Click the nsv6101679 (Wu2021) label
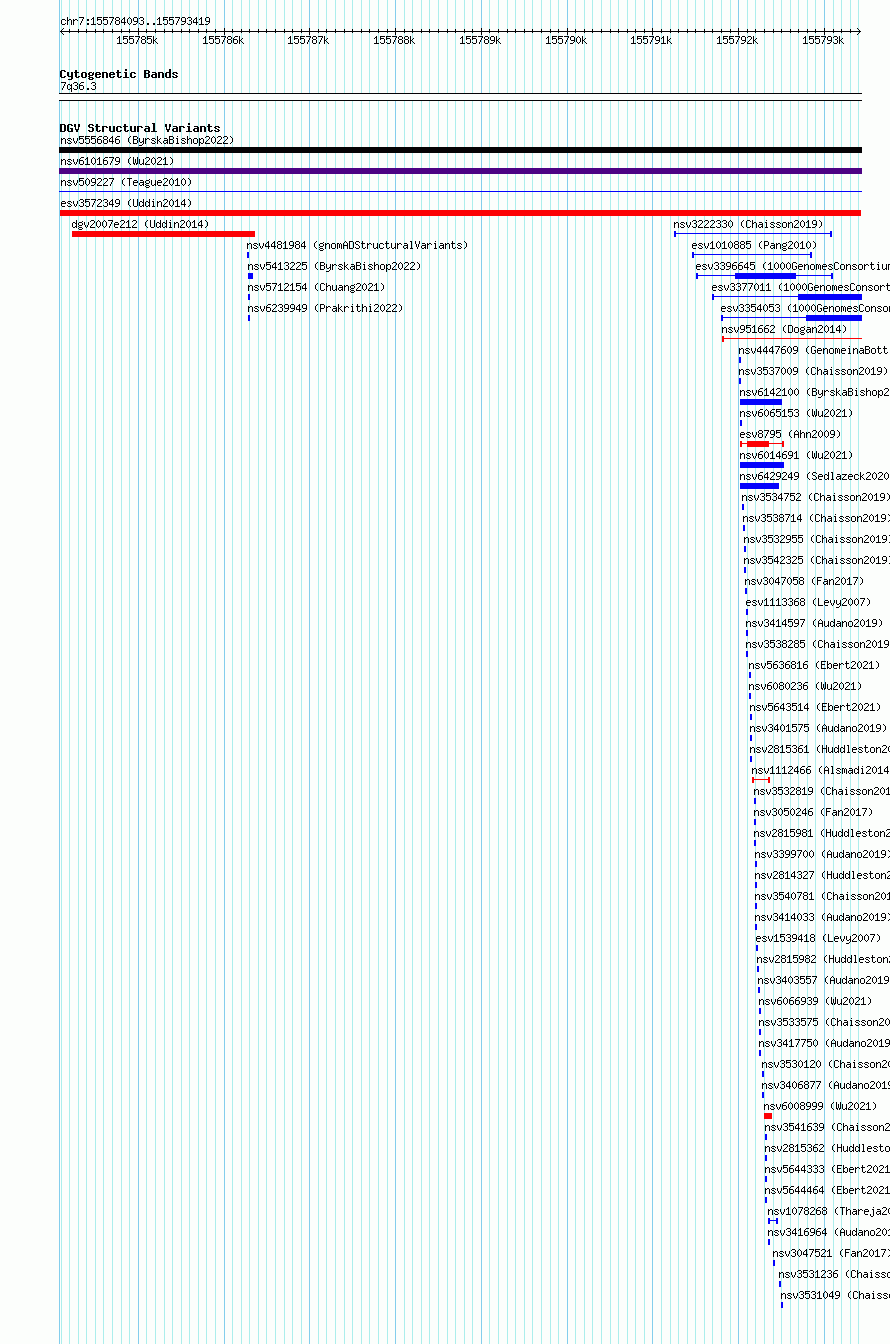Screen dimensions: 890x1344 coord(117,161)
